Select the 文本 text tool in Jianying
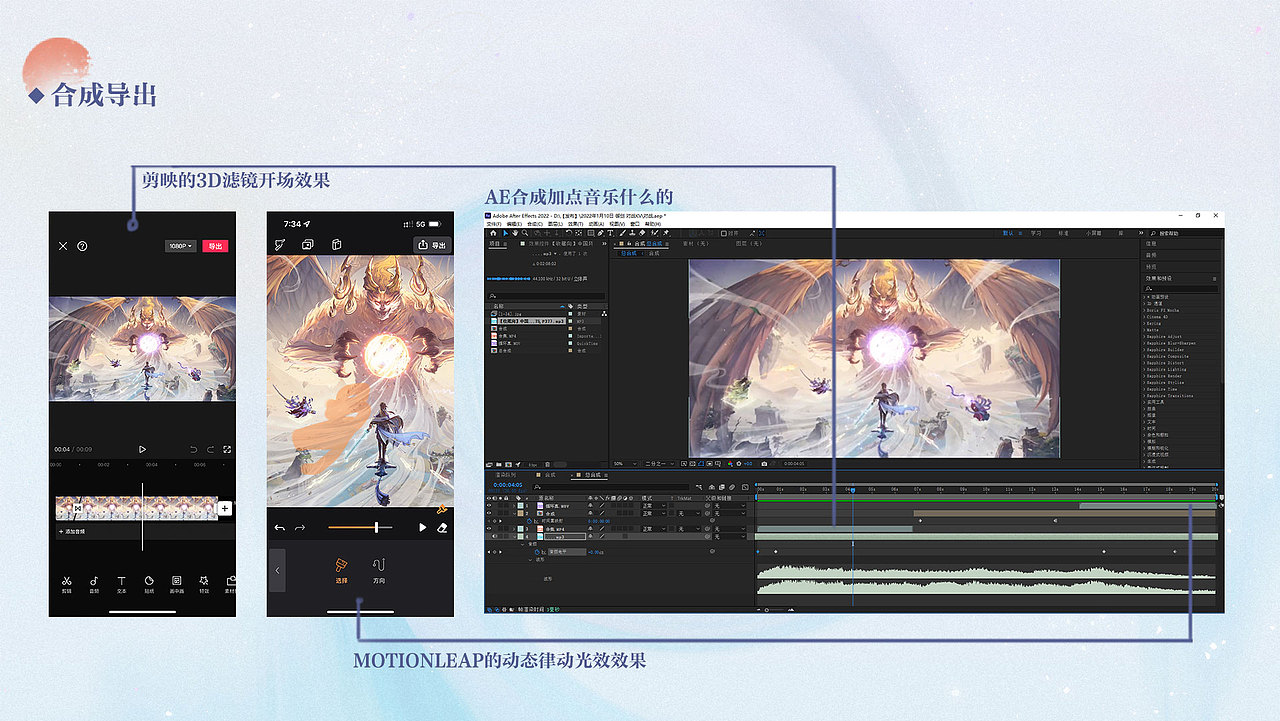Viewport: 1280px width, 721px height. point(121,583)
